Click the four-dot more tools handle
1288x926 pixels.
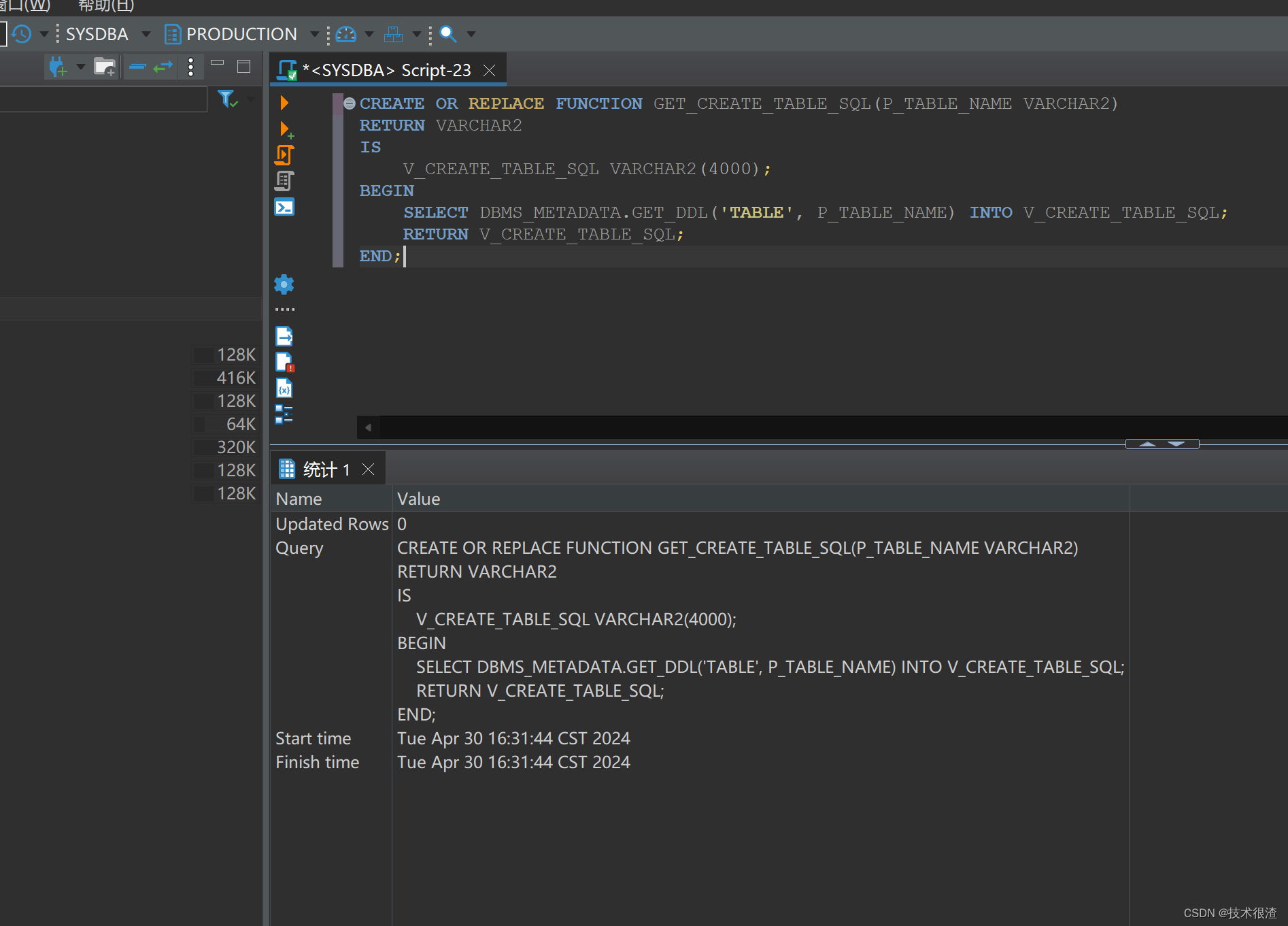click(x=284, y=310)
